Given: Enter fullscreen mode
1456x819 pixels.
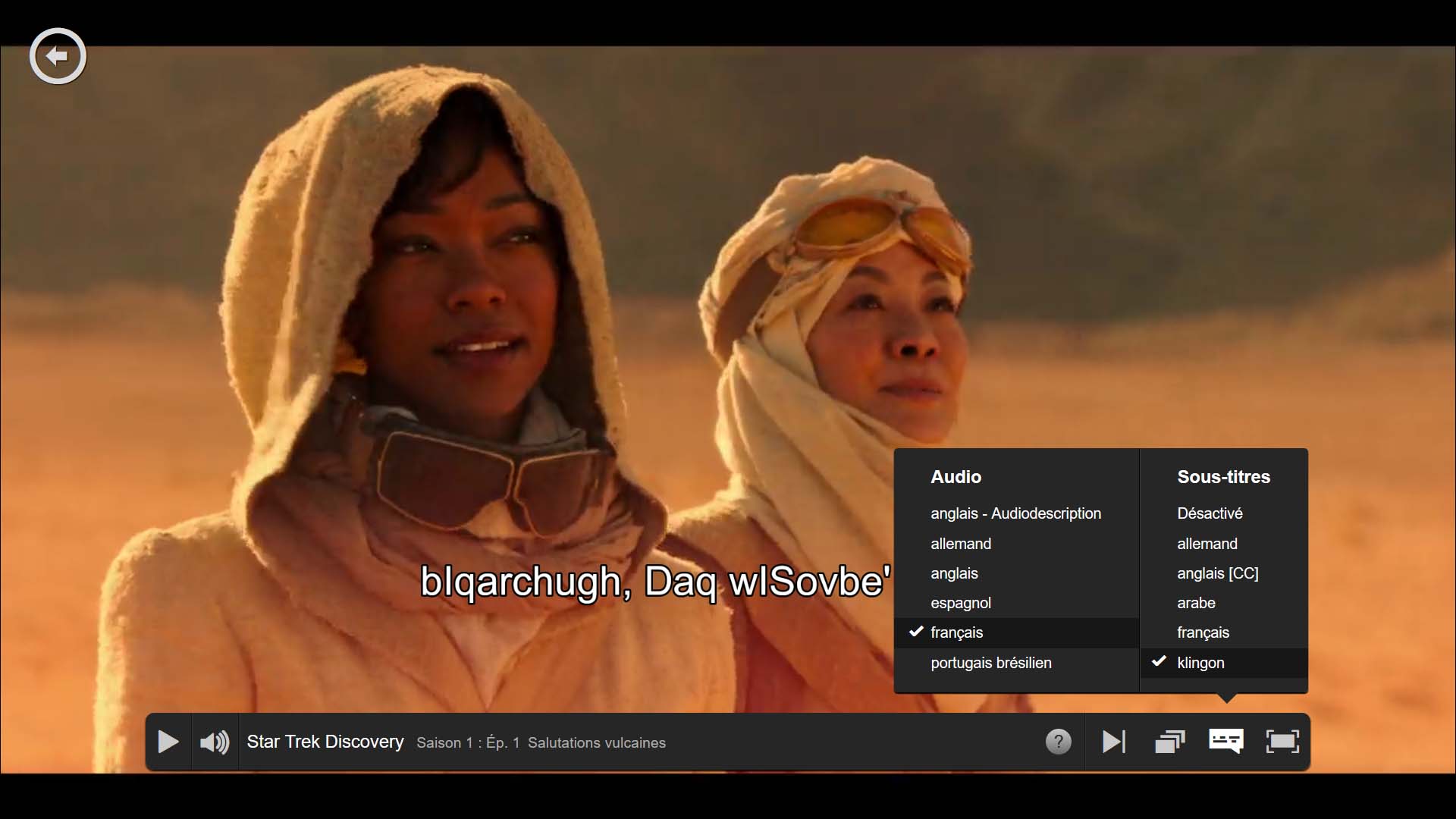Looking at the screenshot, I should [x=1282, y=742].
